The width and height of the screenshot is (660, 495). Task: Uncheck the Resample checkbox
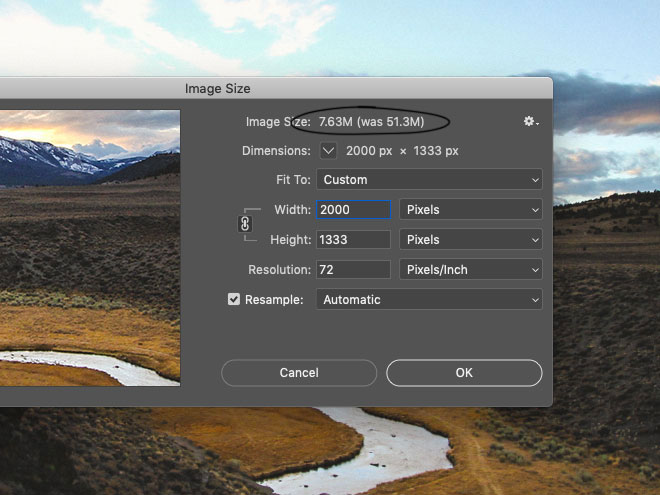tap(234, 299)
